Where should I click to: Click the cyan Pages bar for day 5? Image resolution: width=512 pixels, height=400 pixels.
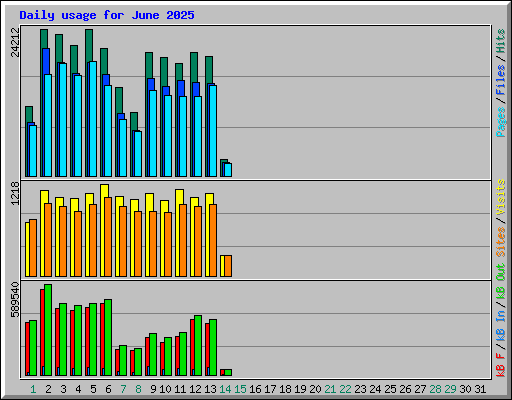(x=93, y=119)
